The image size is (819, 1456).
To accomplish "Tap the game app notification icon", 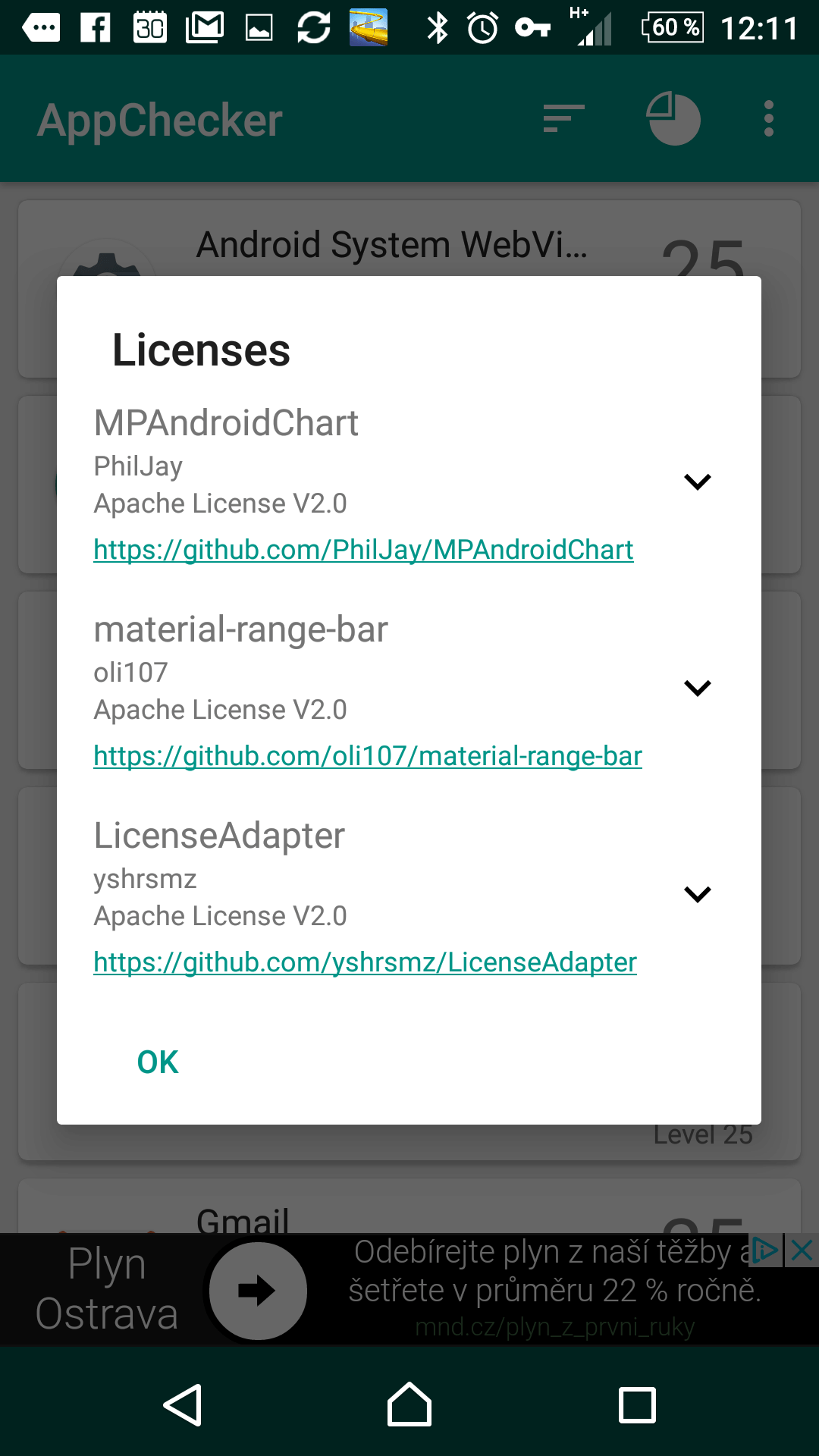I will click(x=369, y=27).
